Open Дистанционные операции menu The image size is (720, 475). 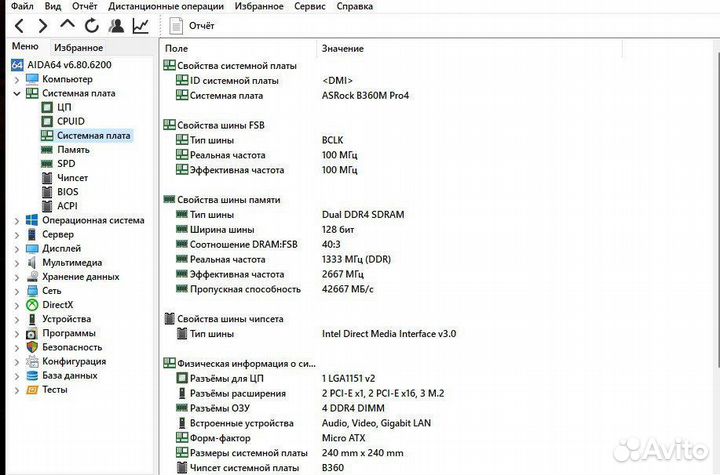tap(166, 6)
